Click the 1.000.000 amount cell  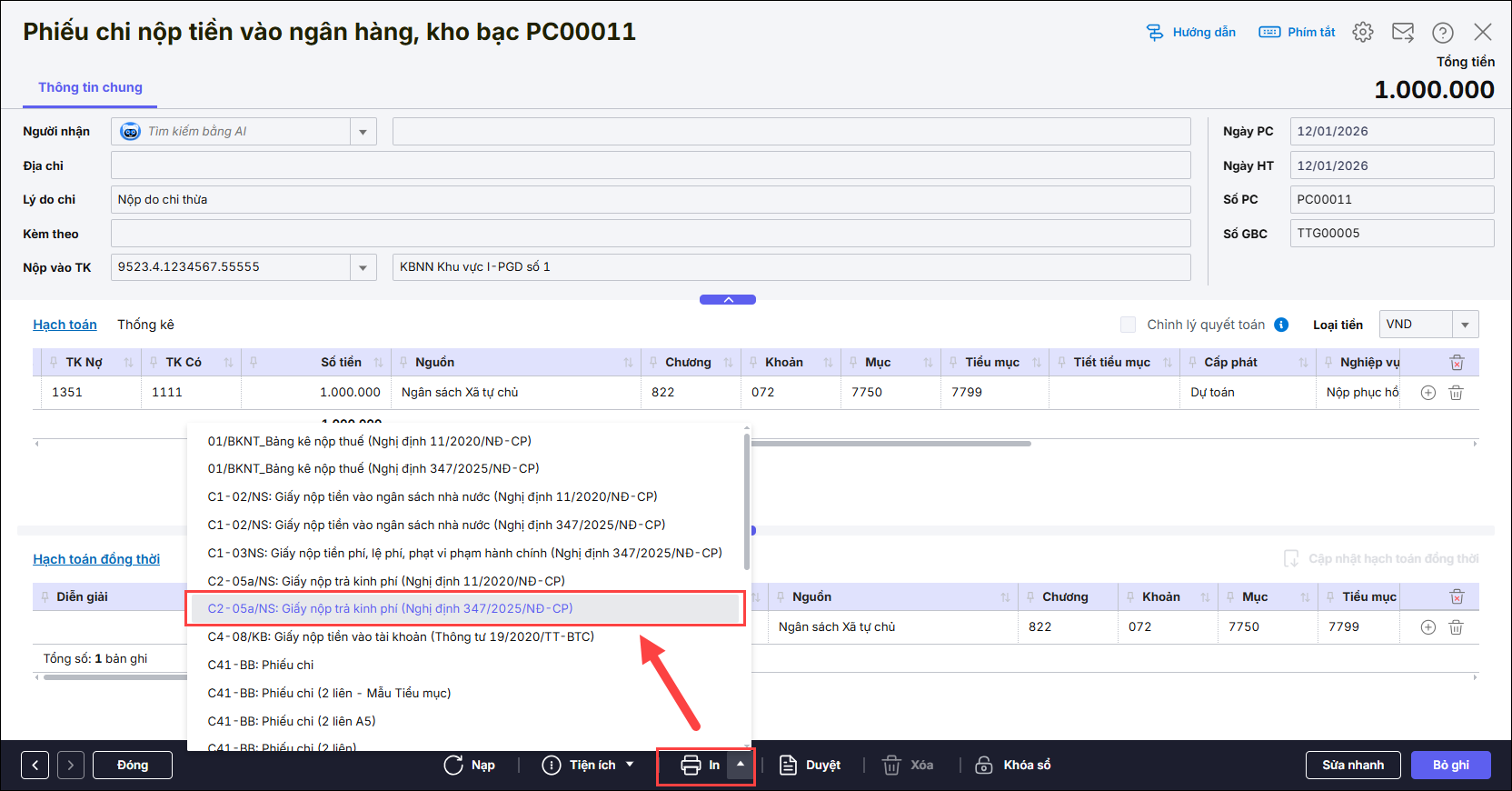(x=315, y=393)
